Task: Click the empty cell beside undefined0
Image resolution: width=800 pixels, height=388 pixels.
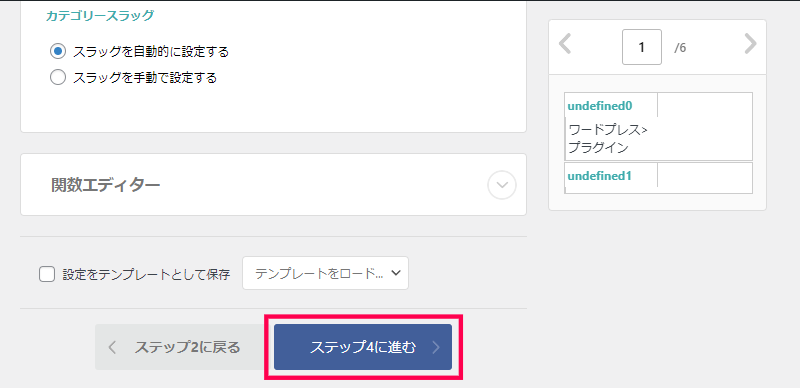Action: (x=705, y=106)
